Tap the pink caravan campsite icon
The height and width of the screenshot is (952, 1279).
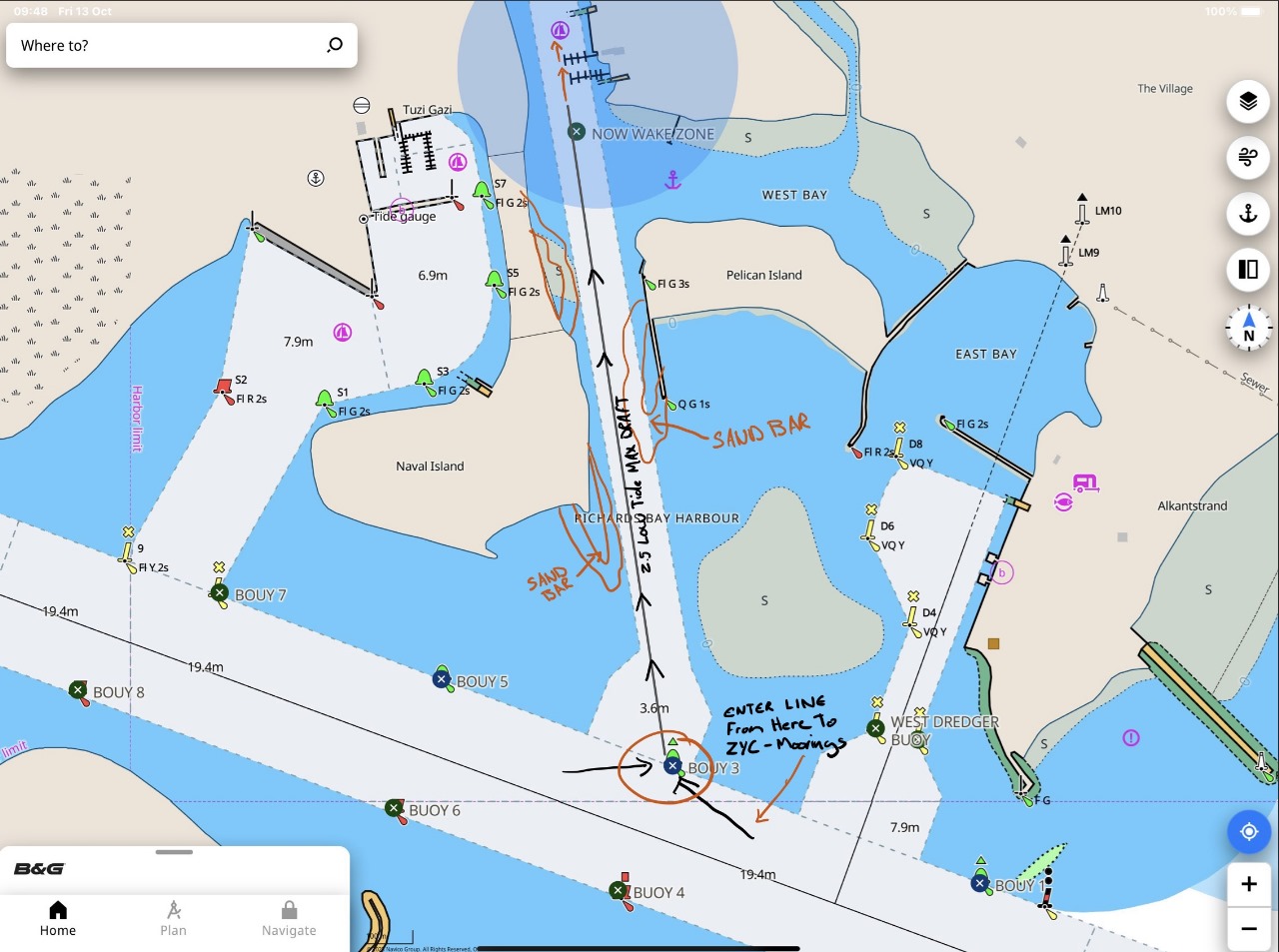tap(1085, 483)
